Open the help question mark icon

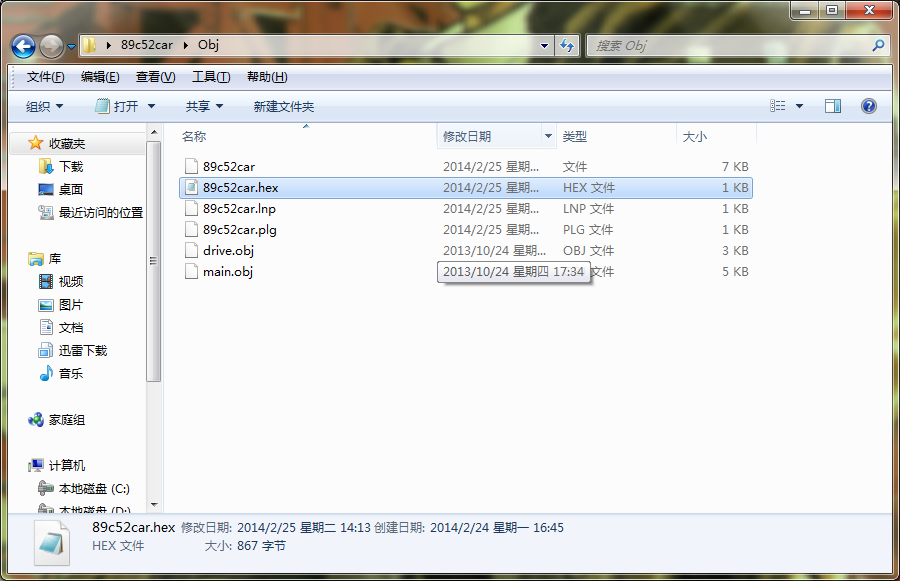(868, 106)
